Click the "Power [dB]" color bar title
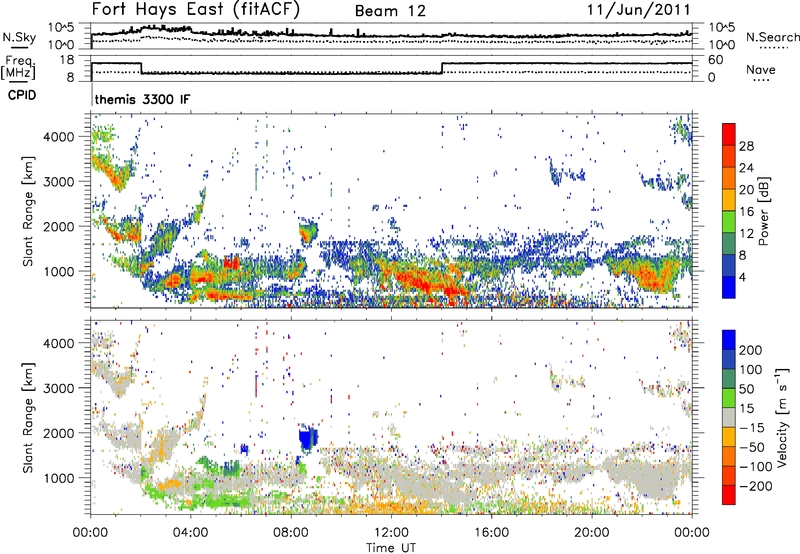The image size is (800, 554). (x=764, y=211)
